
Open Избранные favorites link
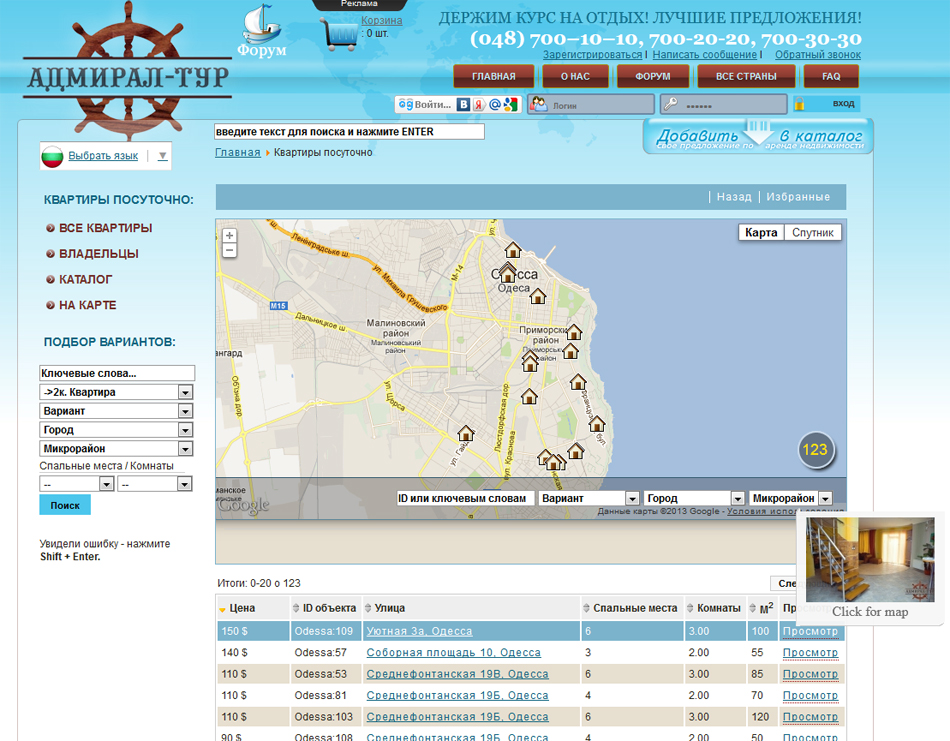[798, 197]
